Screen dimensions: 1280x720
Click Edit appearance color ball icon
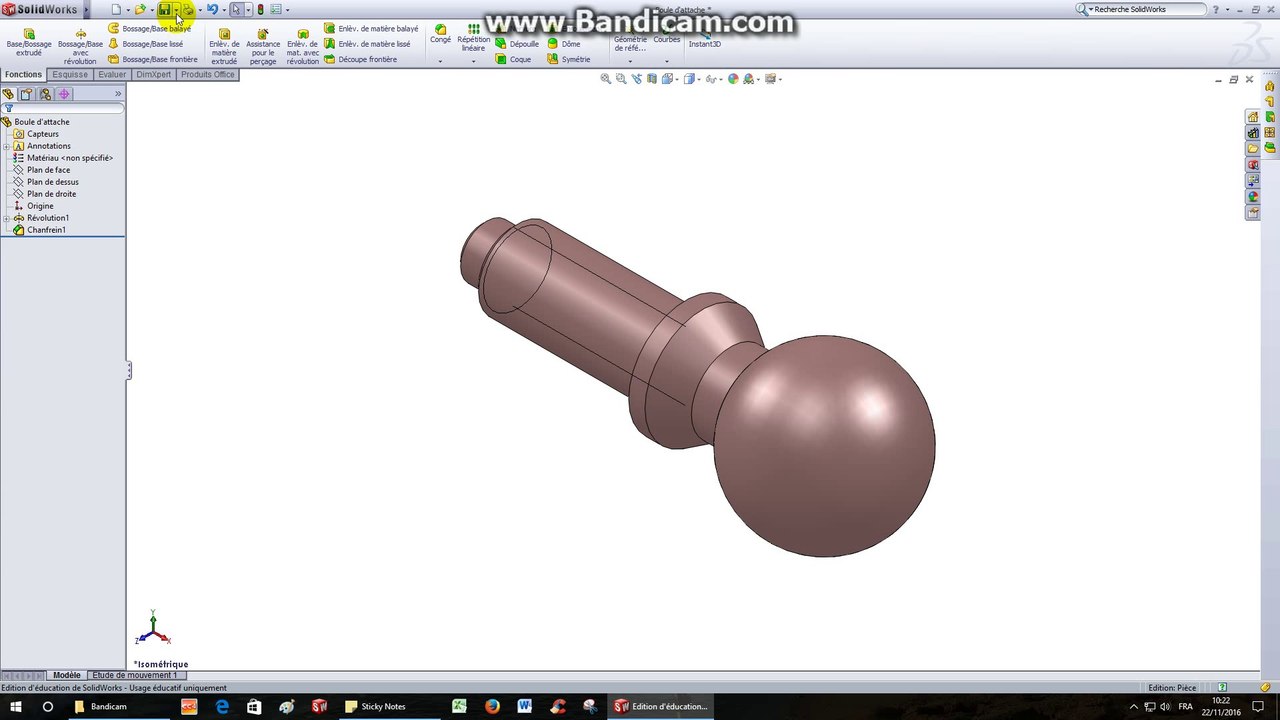[x=733, y=79]
